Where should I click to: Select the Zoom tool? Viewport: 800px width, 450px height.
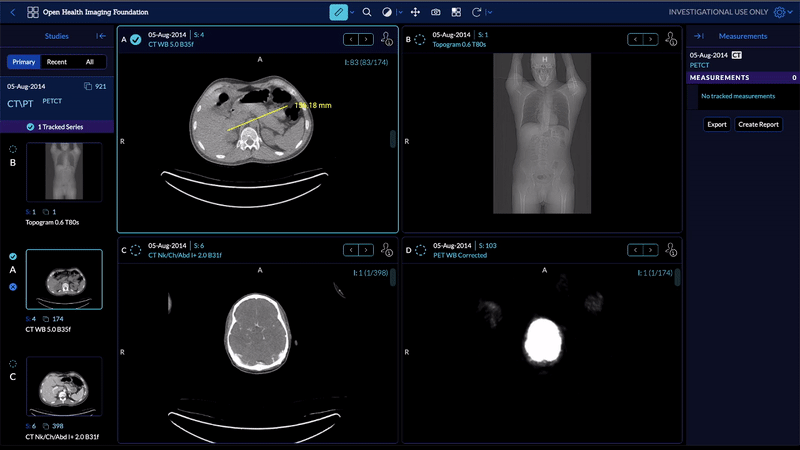click(x=367, y=12)
